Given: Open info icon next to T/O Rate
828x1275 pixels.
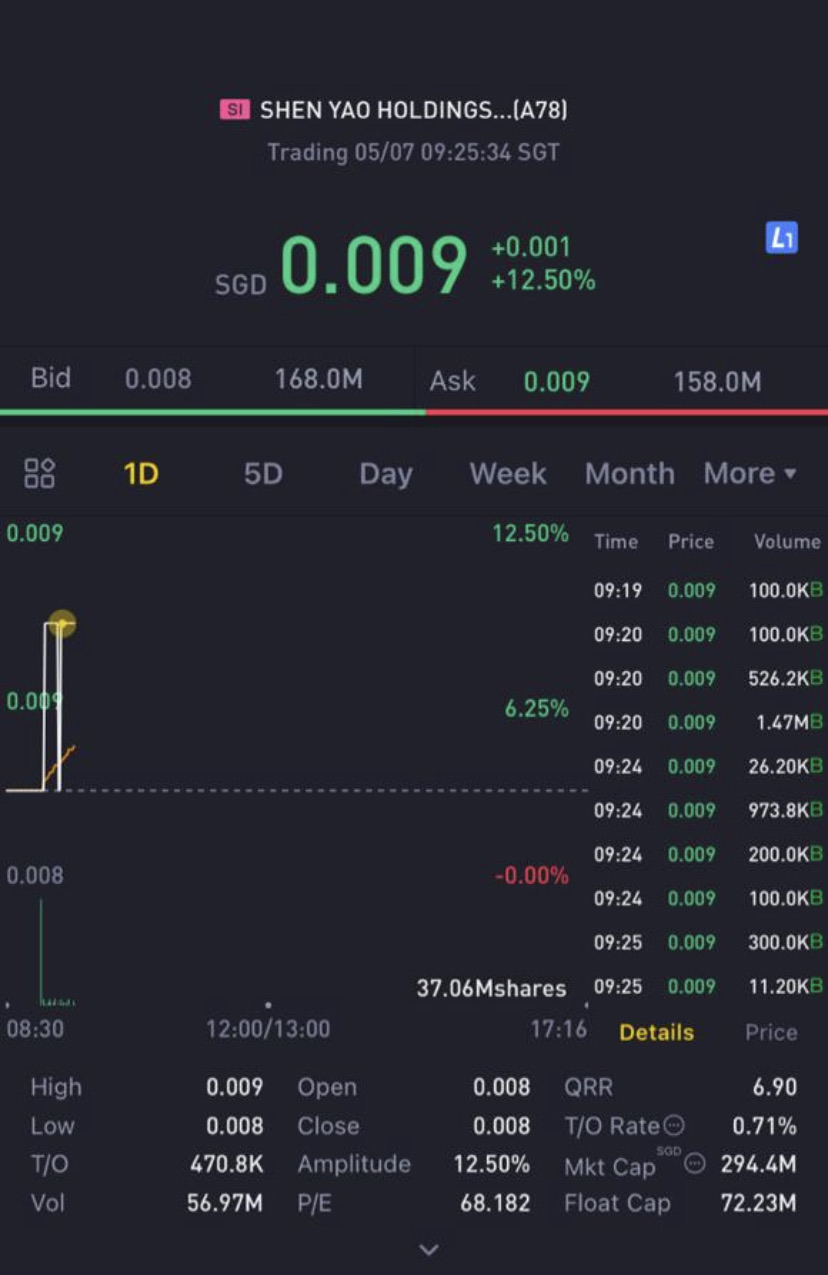Looking at the screenshot, I should pyautogui.click(x=674, y=1126).
